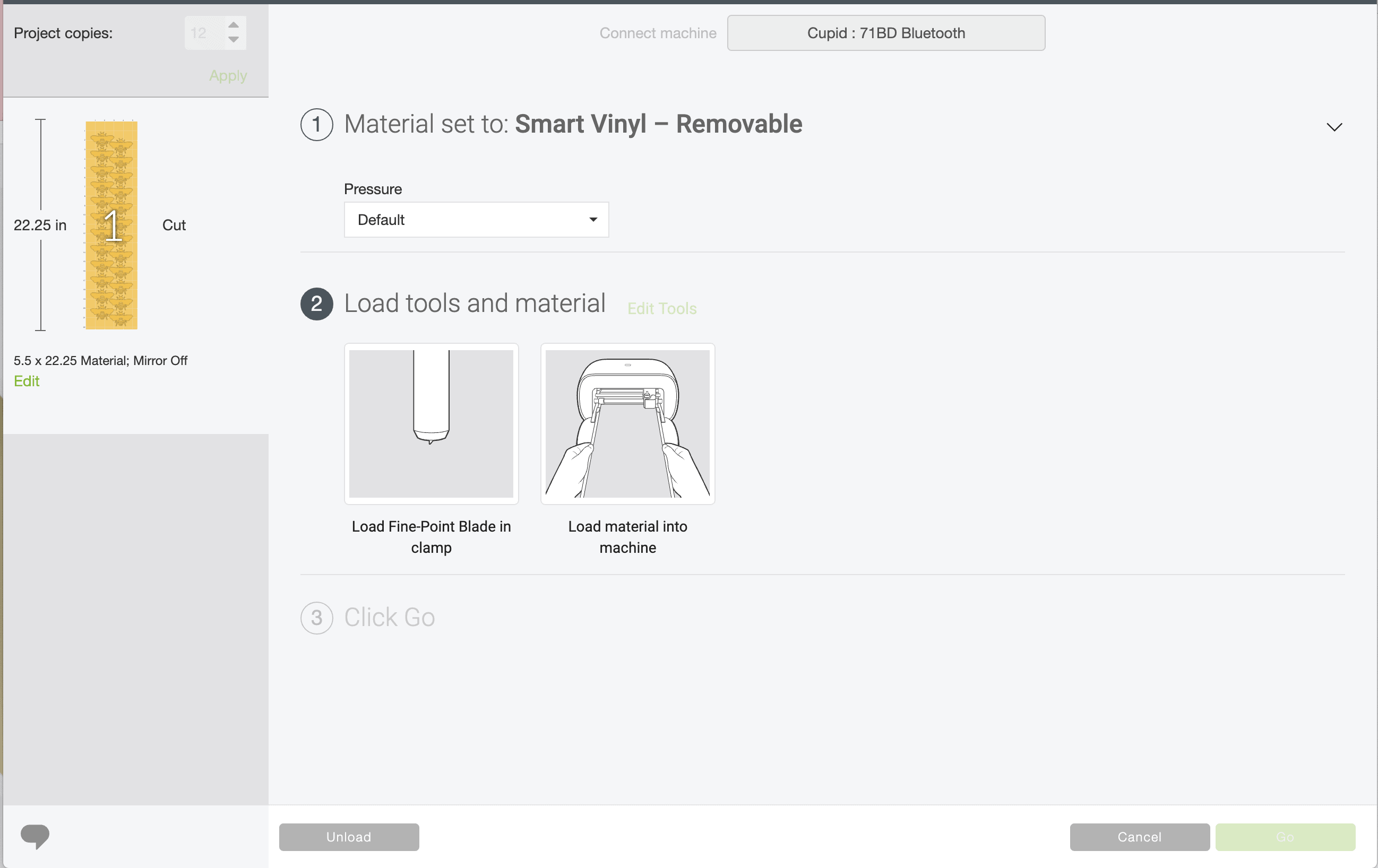The width and height of the screenshot is (1378, 868).
Task: Click Edit under the mat preview
Action: (x=27, y=381)
